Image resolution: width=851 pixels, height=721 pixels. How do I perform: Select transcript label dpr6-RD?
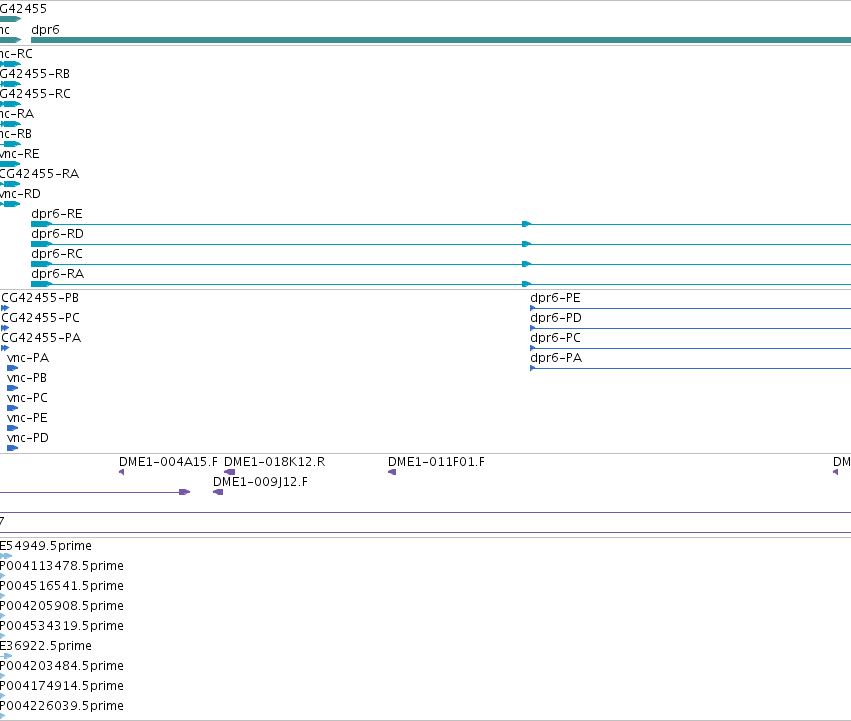click(x=58, y=234)
